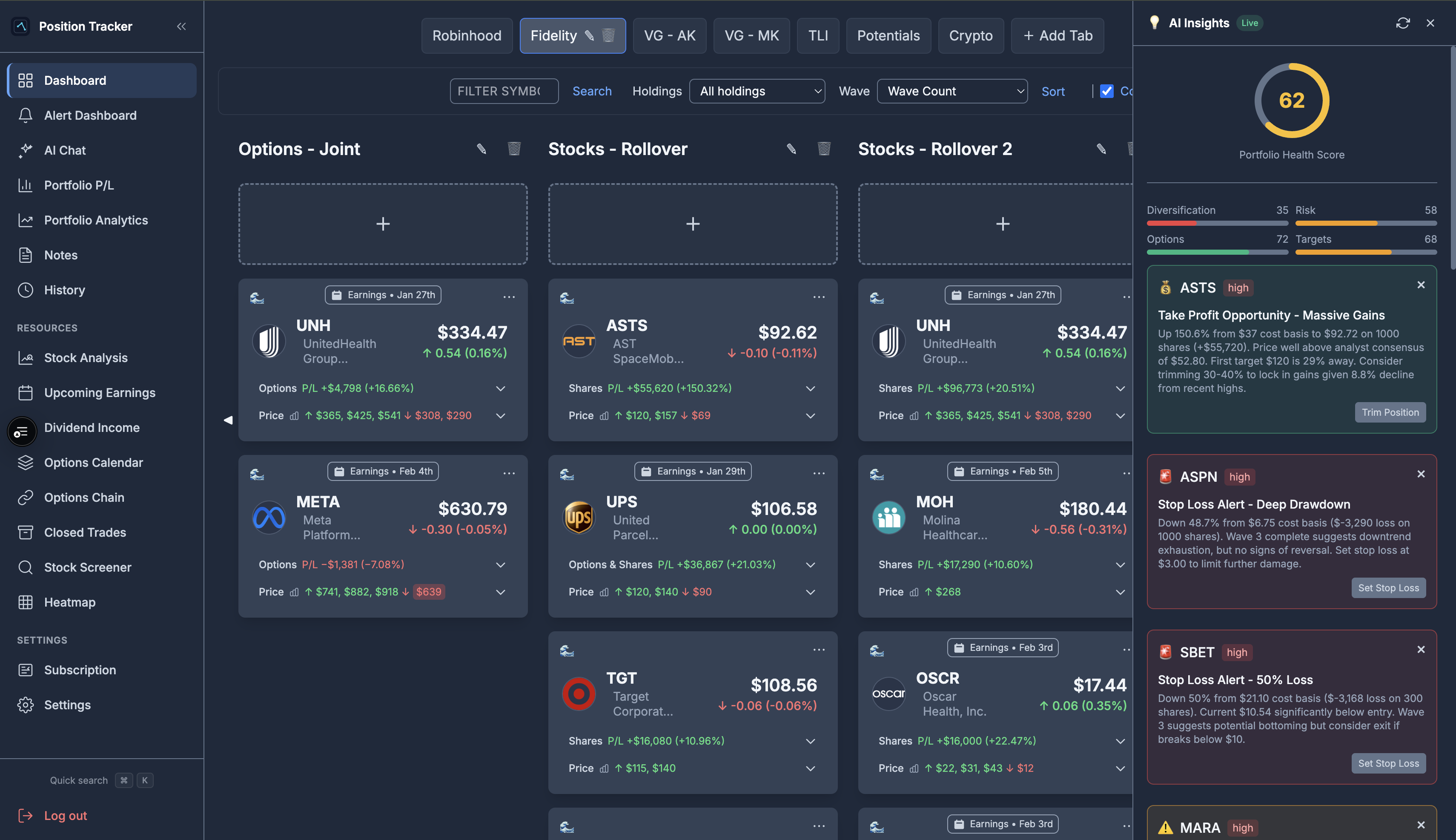
Task: Click the Filter Symbol input field
Action: click(504, 91)
